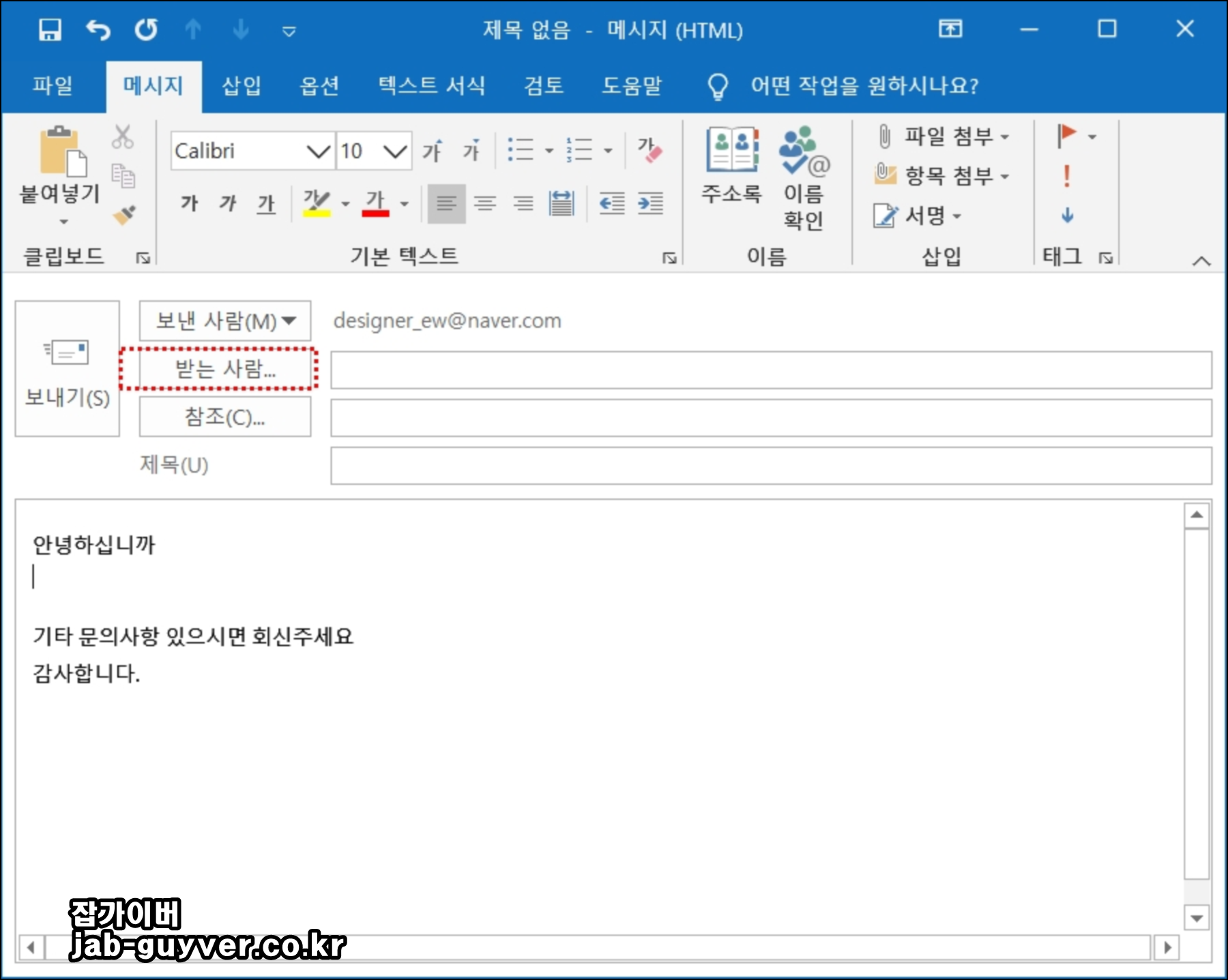Collapse the ribbon with chevron
This screenshot has width=1228, height=980.
click(1201, 260)
